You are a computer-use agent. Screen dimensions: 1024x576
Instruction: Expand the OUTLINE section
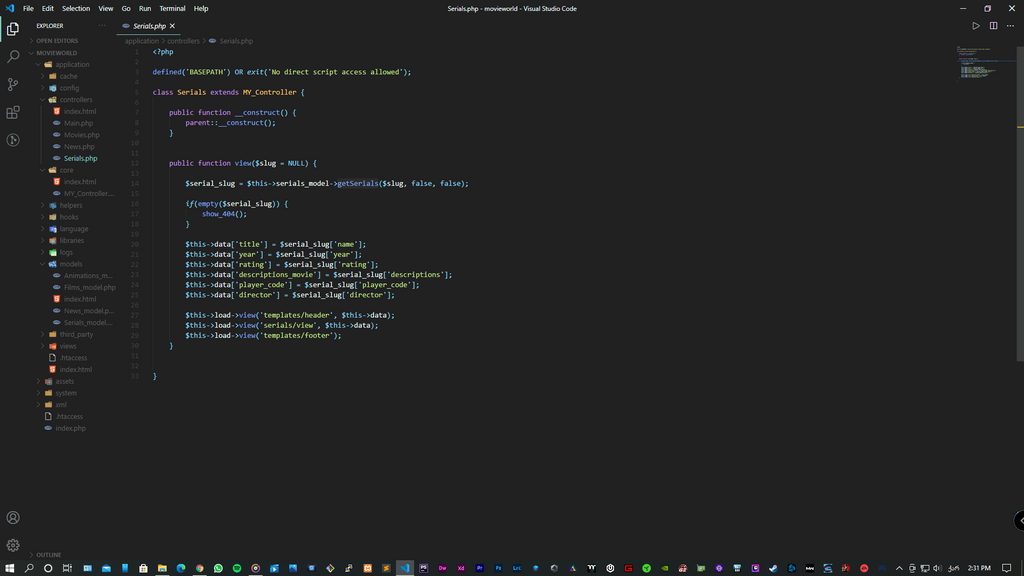[x=48, y=554]
